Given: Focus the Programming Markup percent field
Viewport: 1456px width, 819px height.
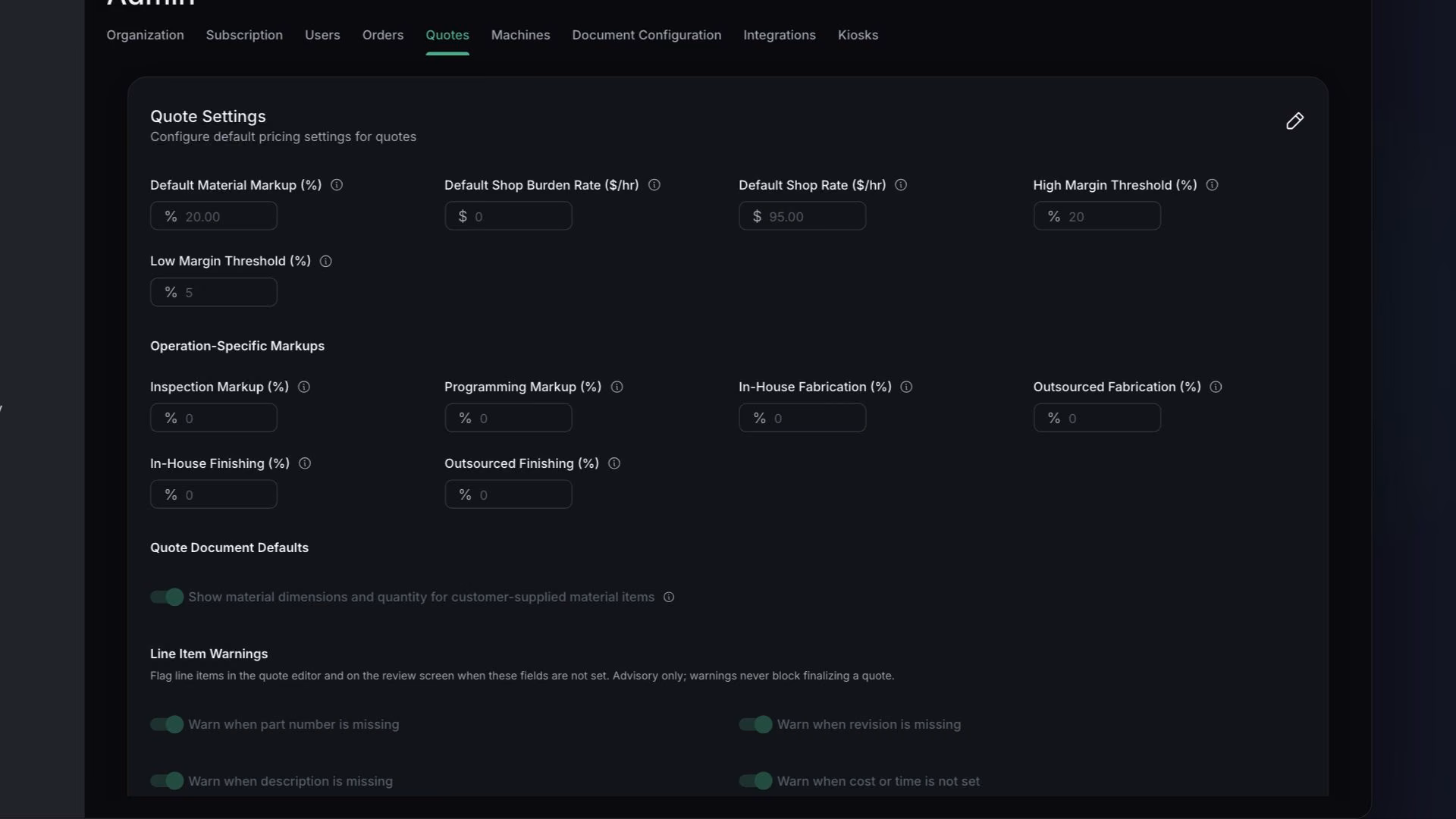Looking at the screenshot, I should tap(508, 418).
